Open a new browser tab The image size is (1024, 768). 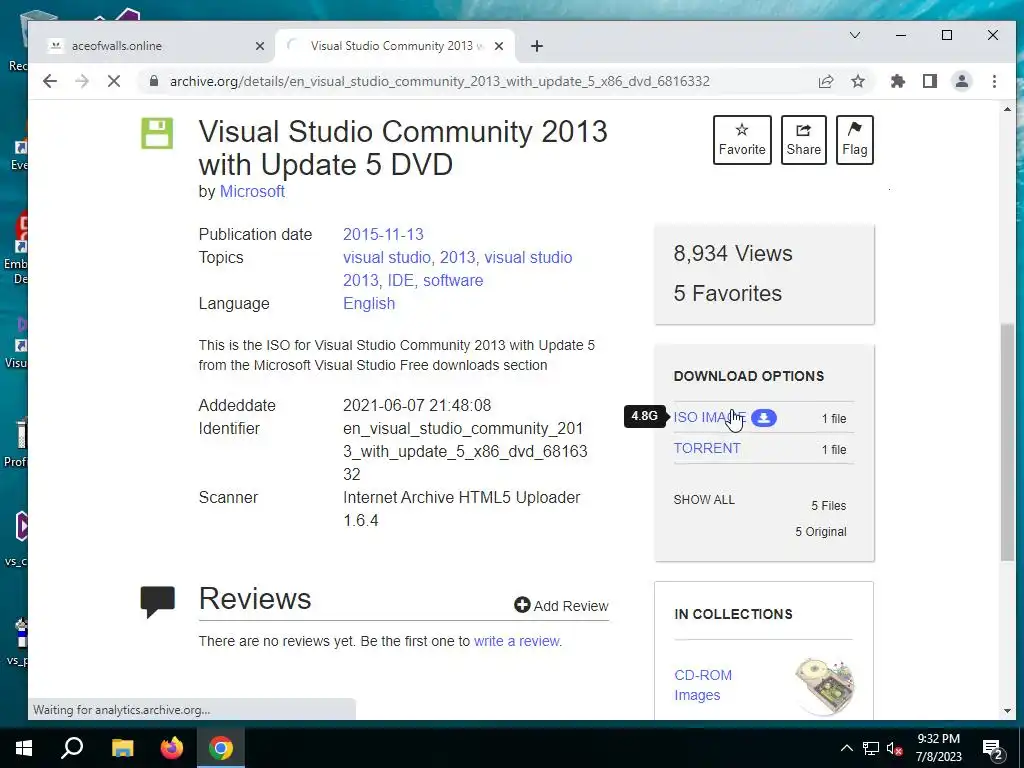(537, 46)
